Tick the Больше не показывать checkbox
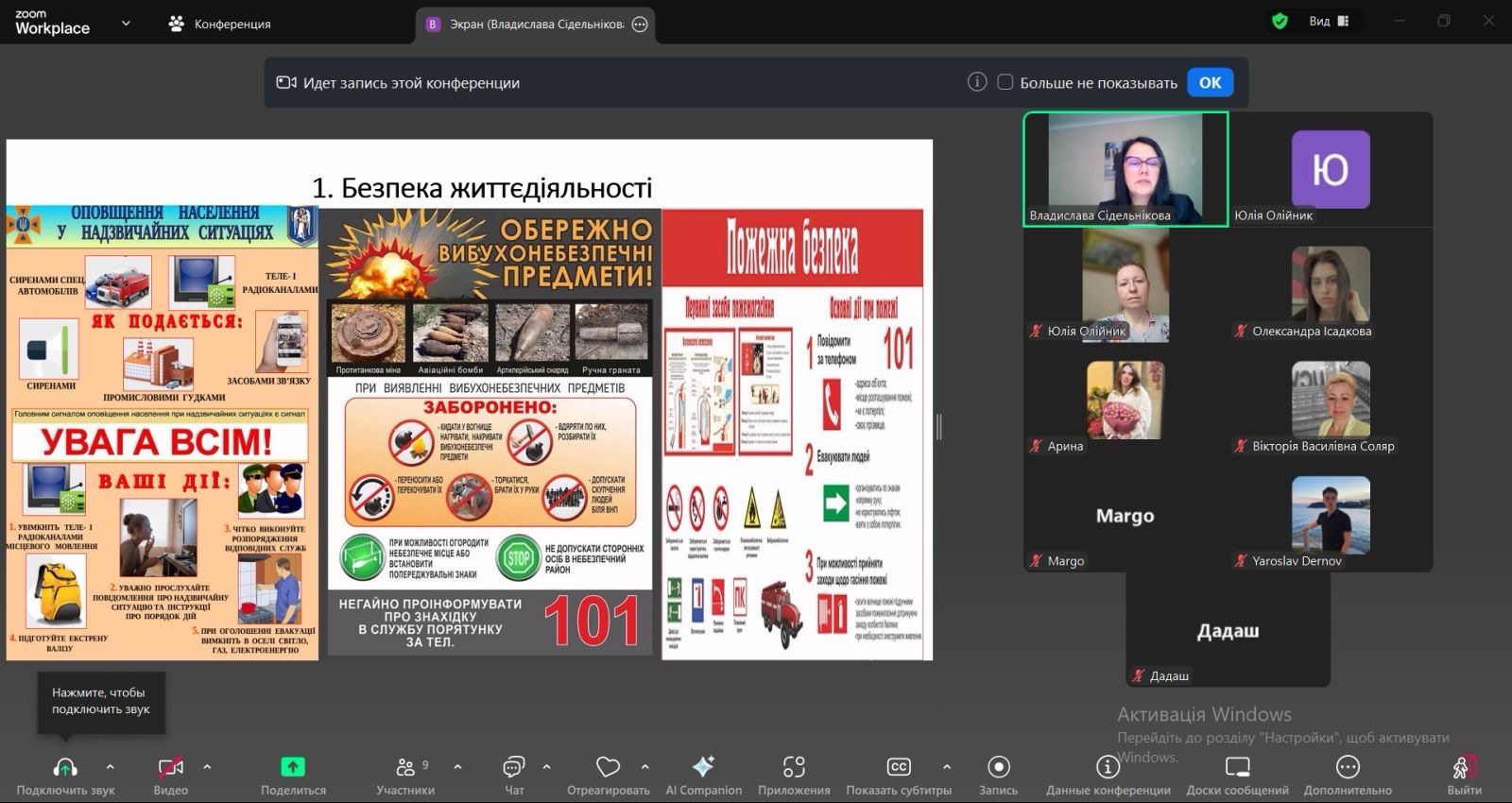This screenshot has height=803, width=1512. 1005,82
